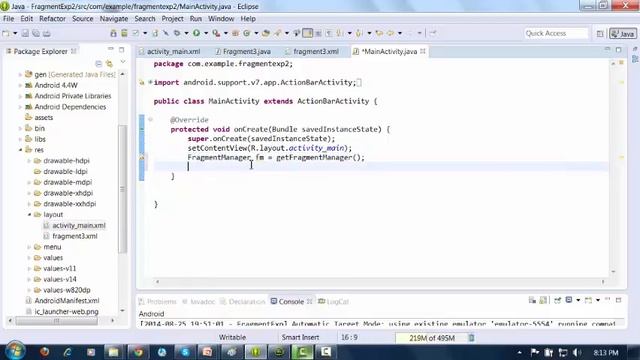The width and height of the screenshot is (640, 360).
Task: Open the Run button dropdown arrow
Action: click(x=206, y=33)
